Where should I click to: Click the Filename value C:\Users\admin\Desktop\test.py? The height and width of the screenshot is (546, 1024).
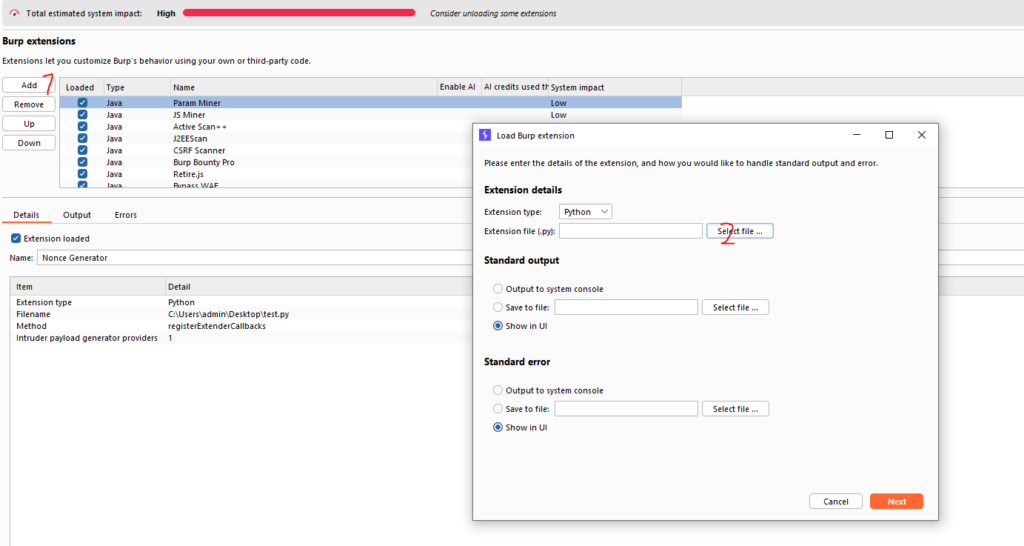tap(229, 314)
